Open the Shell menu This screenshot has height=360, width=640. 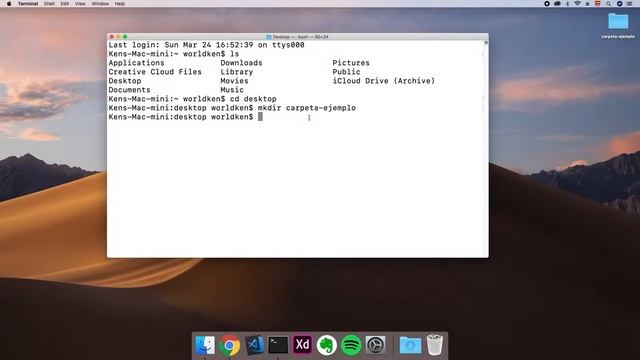click(x=49, y=4)
